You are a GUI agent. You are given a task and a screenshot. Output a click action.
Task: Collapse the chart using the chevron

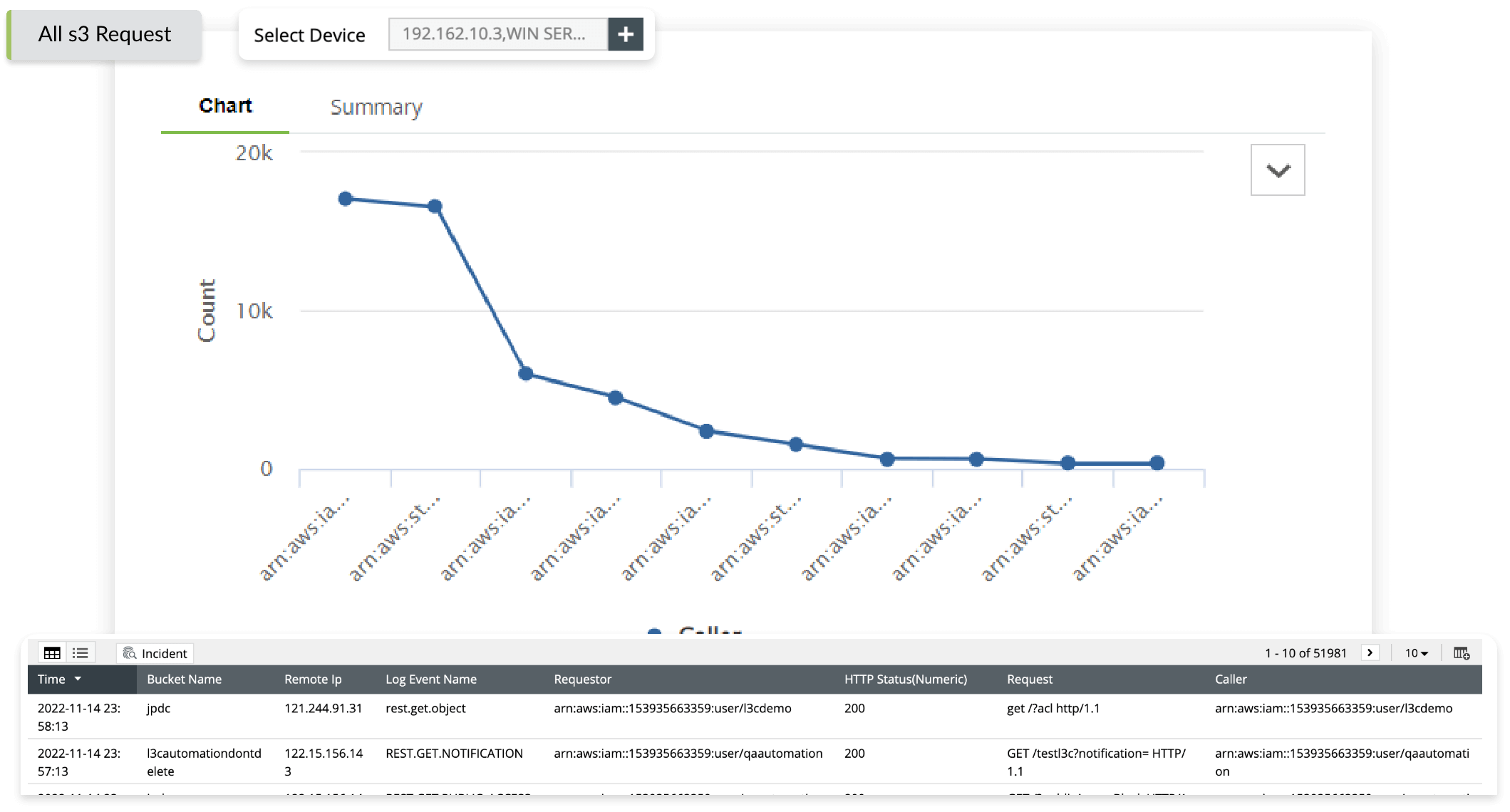[x=1277, y=170]
